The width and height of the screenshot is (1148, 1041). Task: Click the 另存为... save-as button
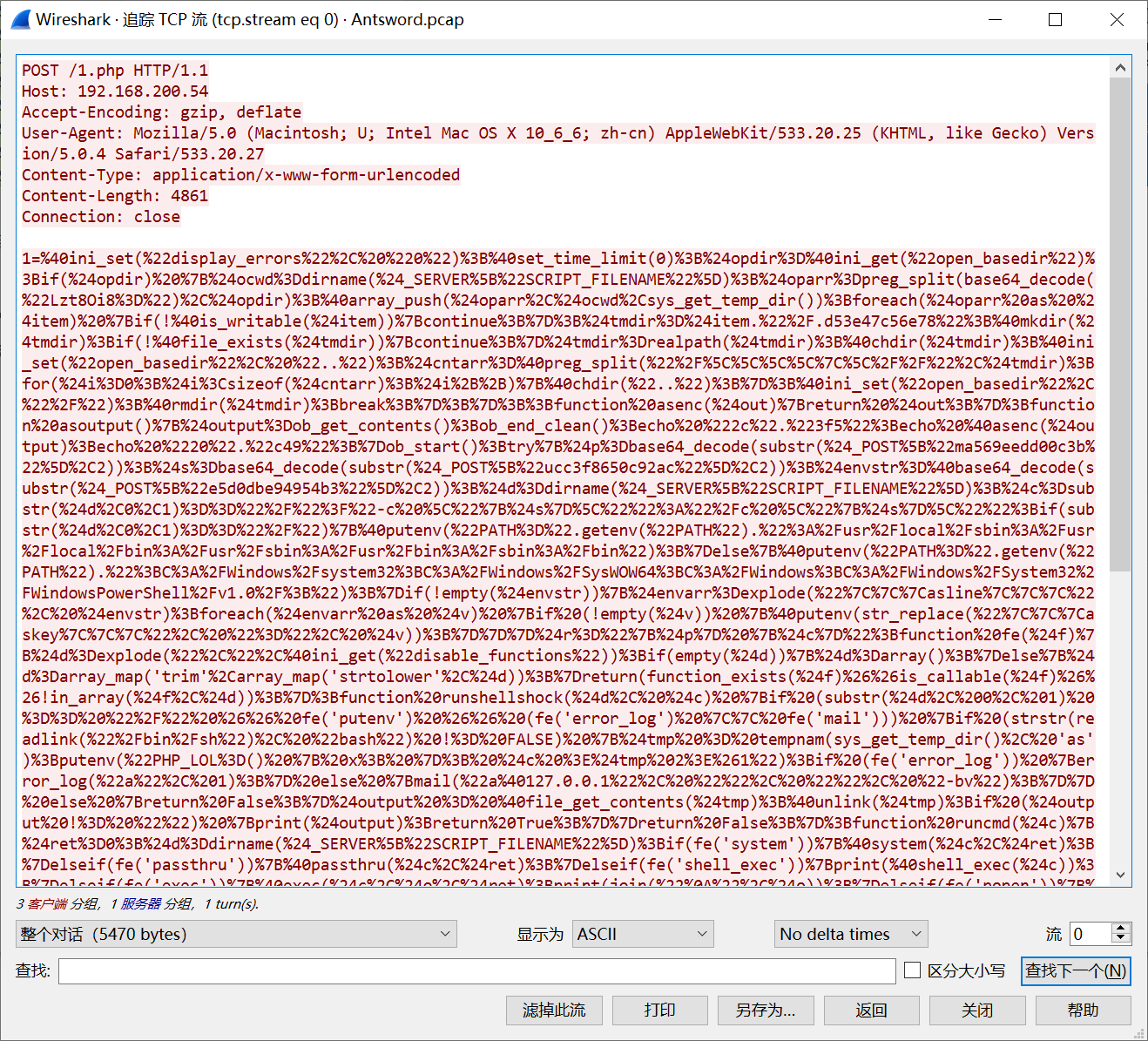(x=766, y=1011)
